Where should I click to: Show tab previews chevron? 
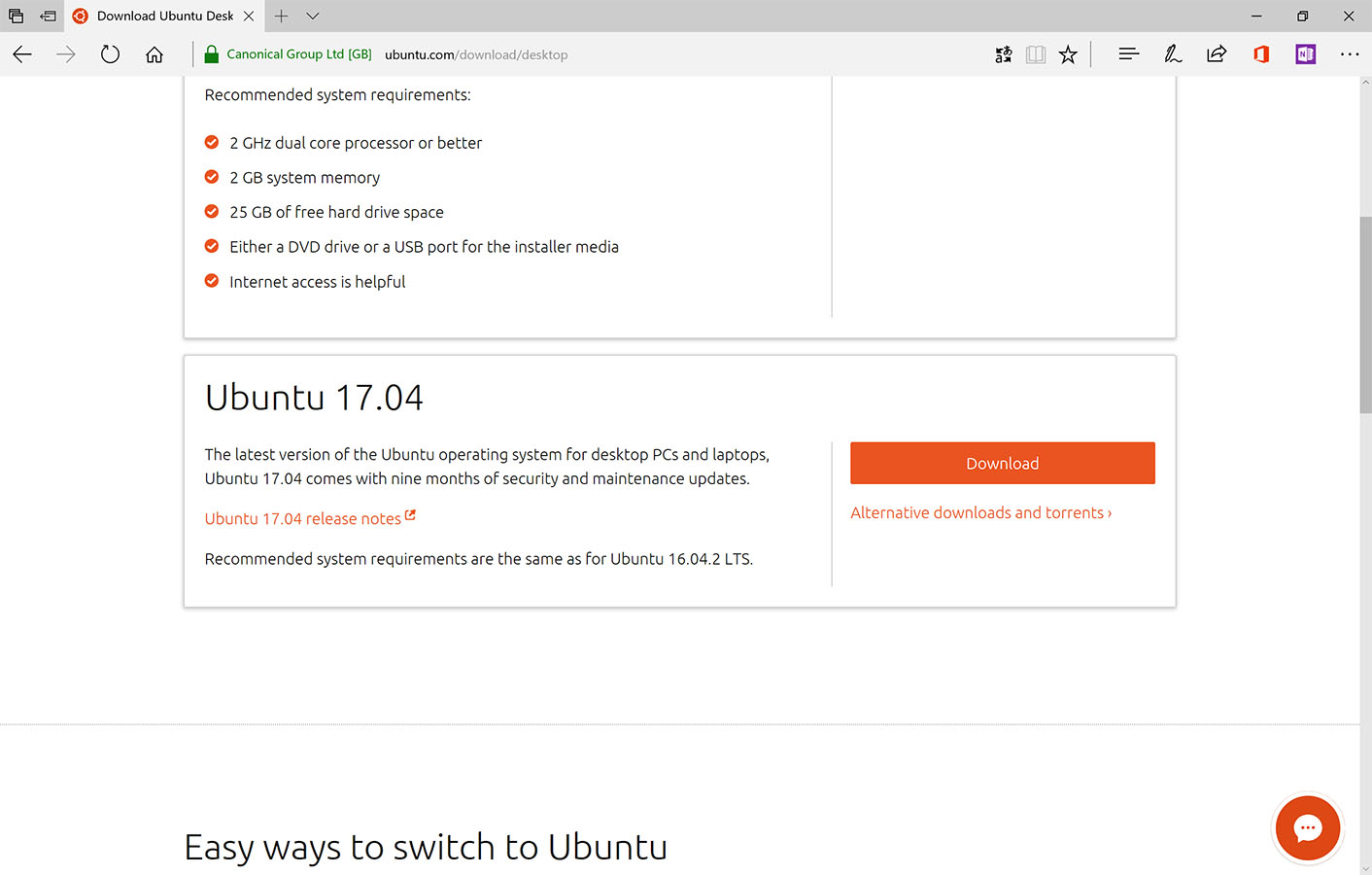[x=312, y=16]
